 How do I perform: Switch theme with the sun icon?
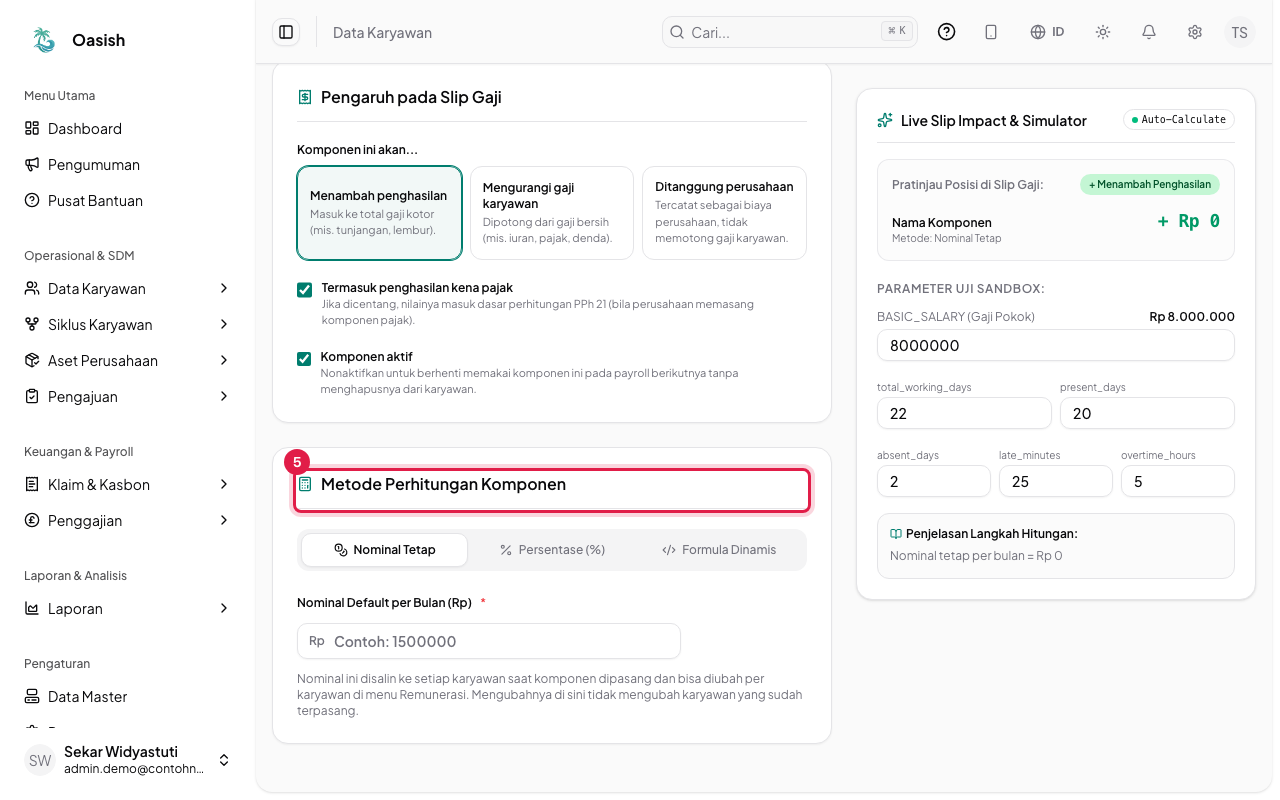(x=1103, y=32)
